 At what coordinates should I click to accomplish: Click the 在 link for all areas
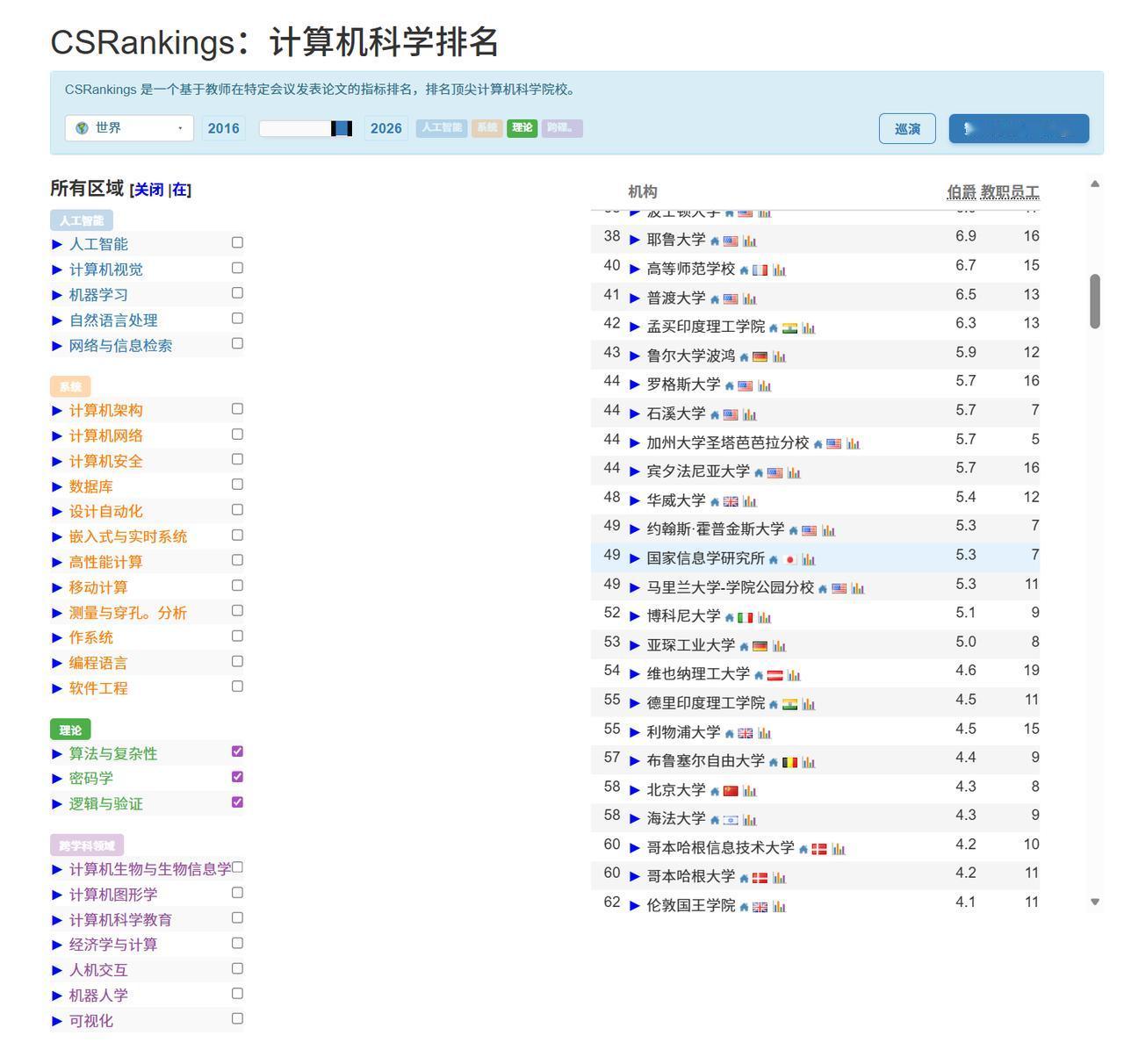coord(179,190)
